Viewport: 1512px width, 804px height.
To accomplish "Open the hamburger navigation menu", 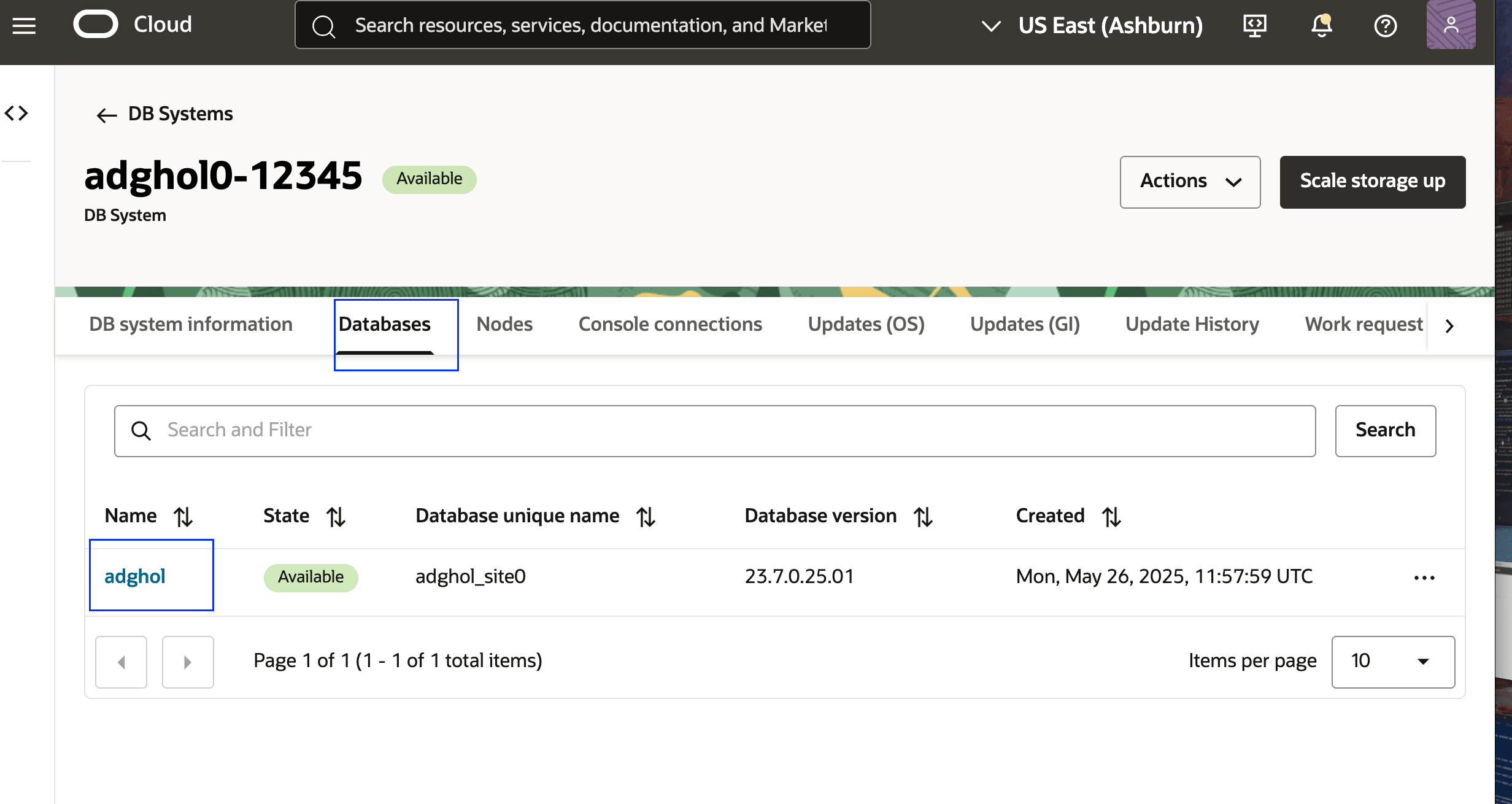I will pos(24,25).
